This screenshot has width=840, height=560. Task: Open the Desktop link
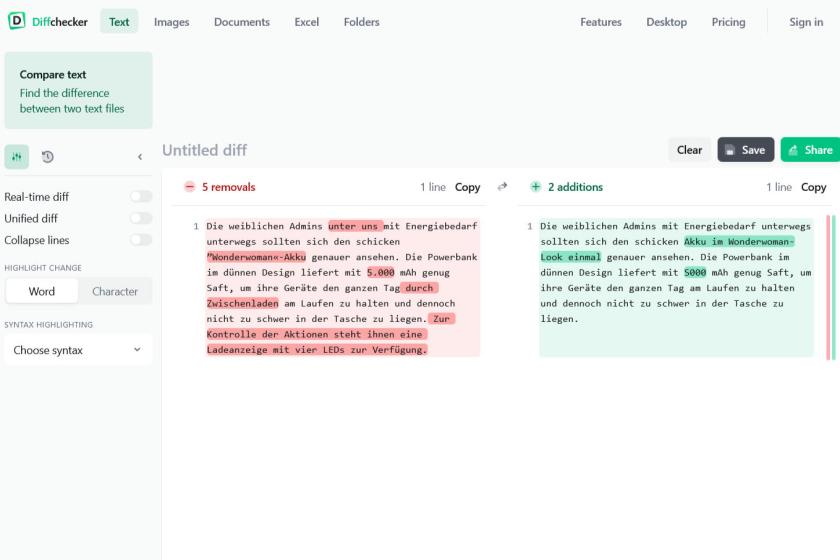coord(666,22)
